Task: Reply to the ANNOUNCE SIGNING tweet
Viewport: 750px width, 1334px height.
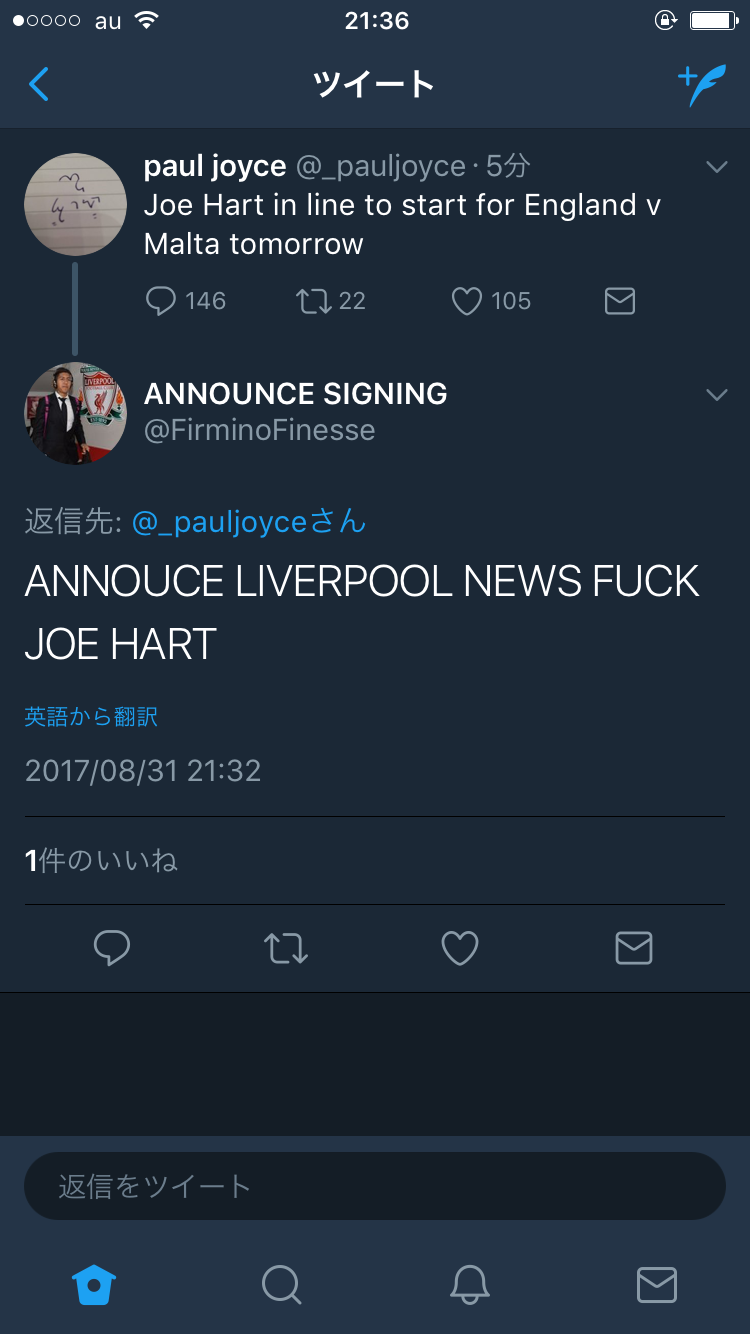Action: (112, 948)
